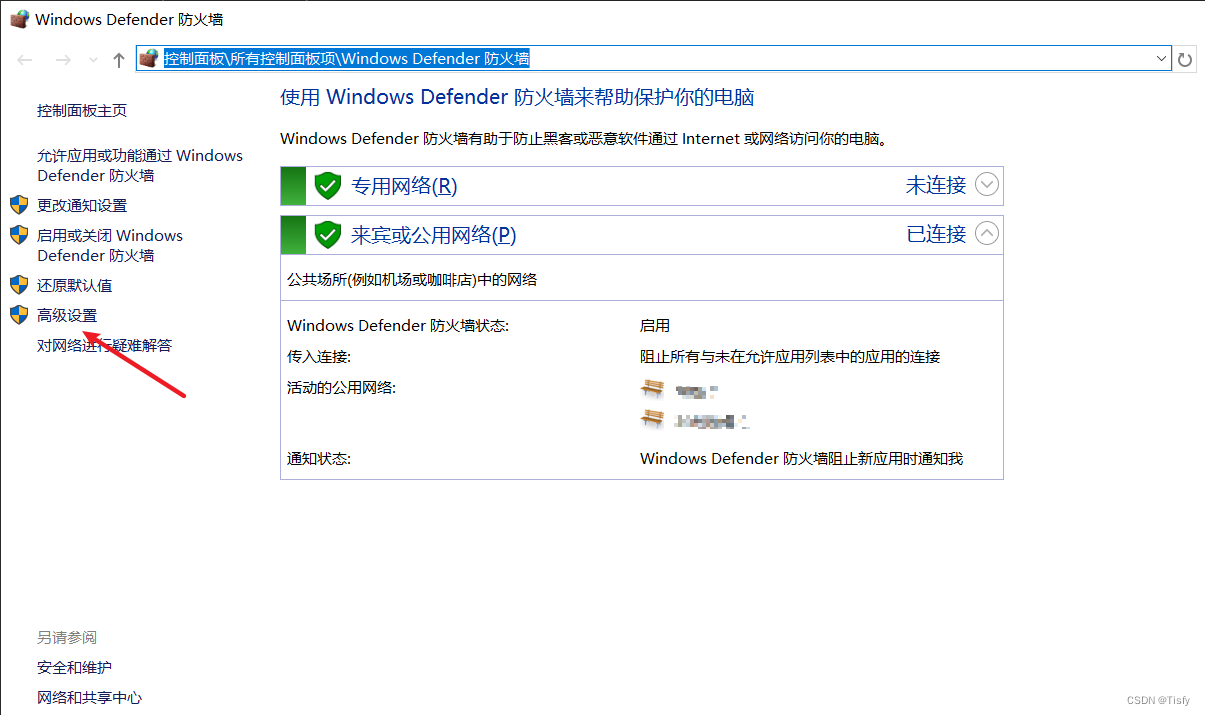
Task: Open 安全和维护 link
Action: tap(75, 668)
